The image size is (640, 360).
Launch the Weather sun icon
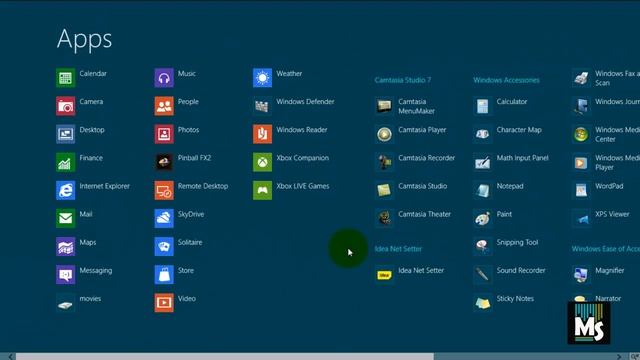click(262, 78)
